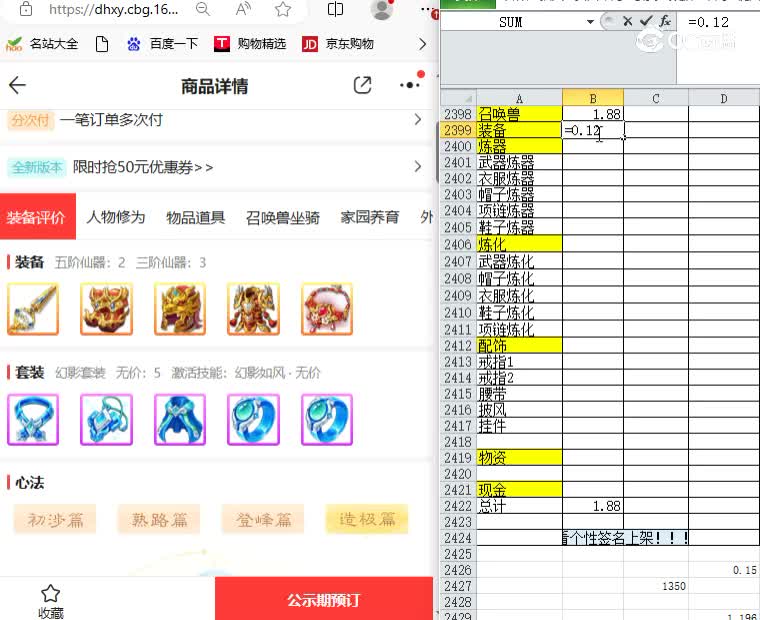Select Excel column A header
Screen dimensions: 760x620
520,99
